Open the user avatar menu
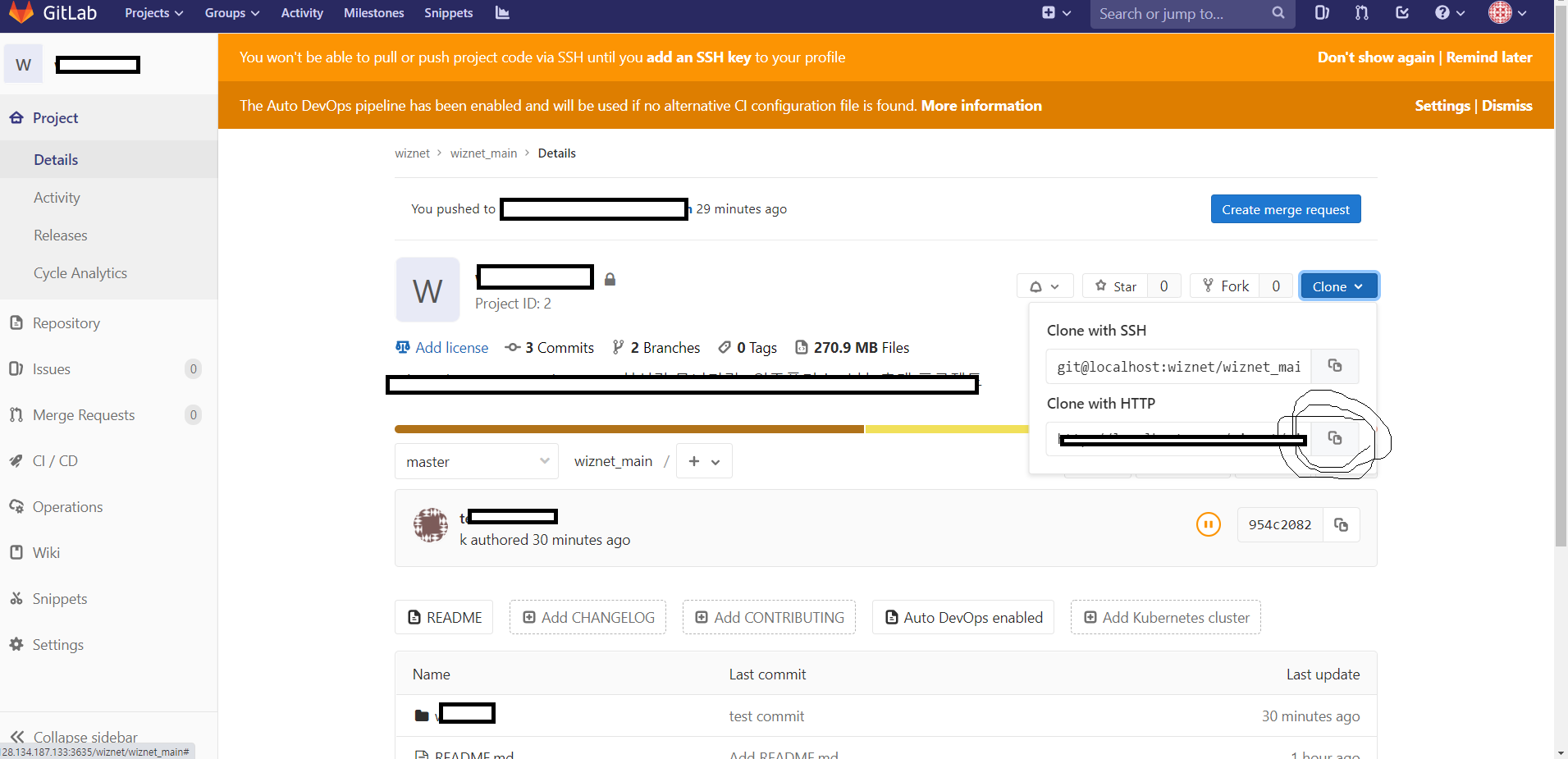1568x759 pixels. click(1507, 13)
